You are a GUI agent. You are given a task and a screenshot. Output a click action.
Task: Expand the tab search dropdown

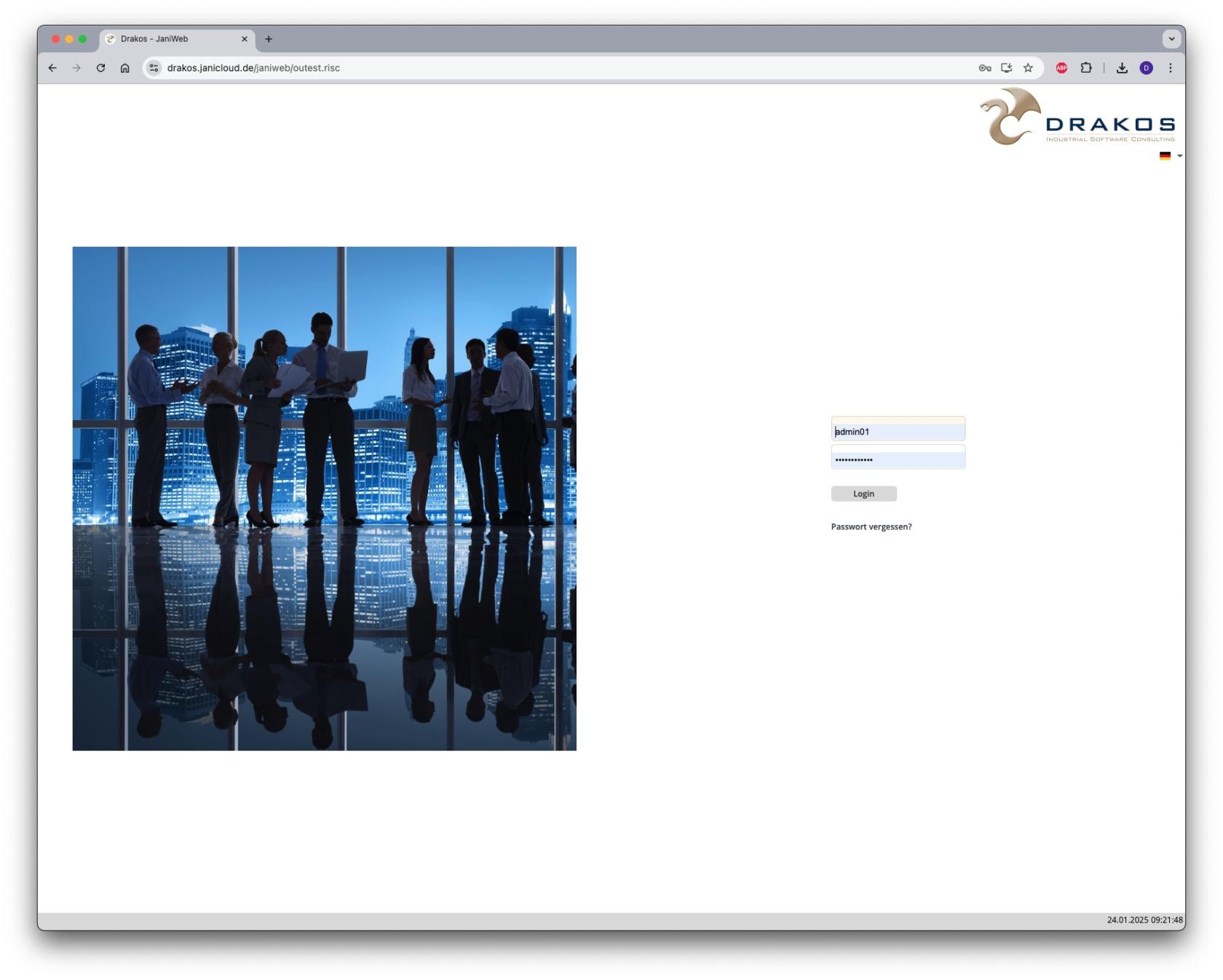tap(1171, 39)
